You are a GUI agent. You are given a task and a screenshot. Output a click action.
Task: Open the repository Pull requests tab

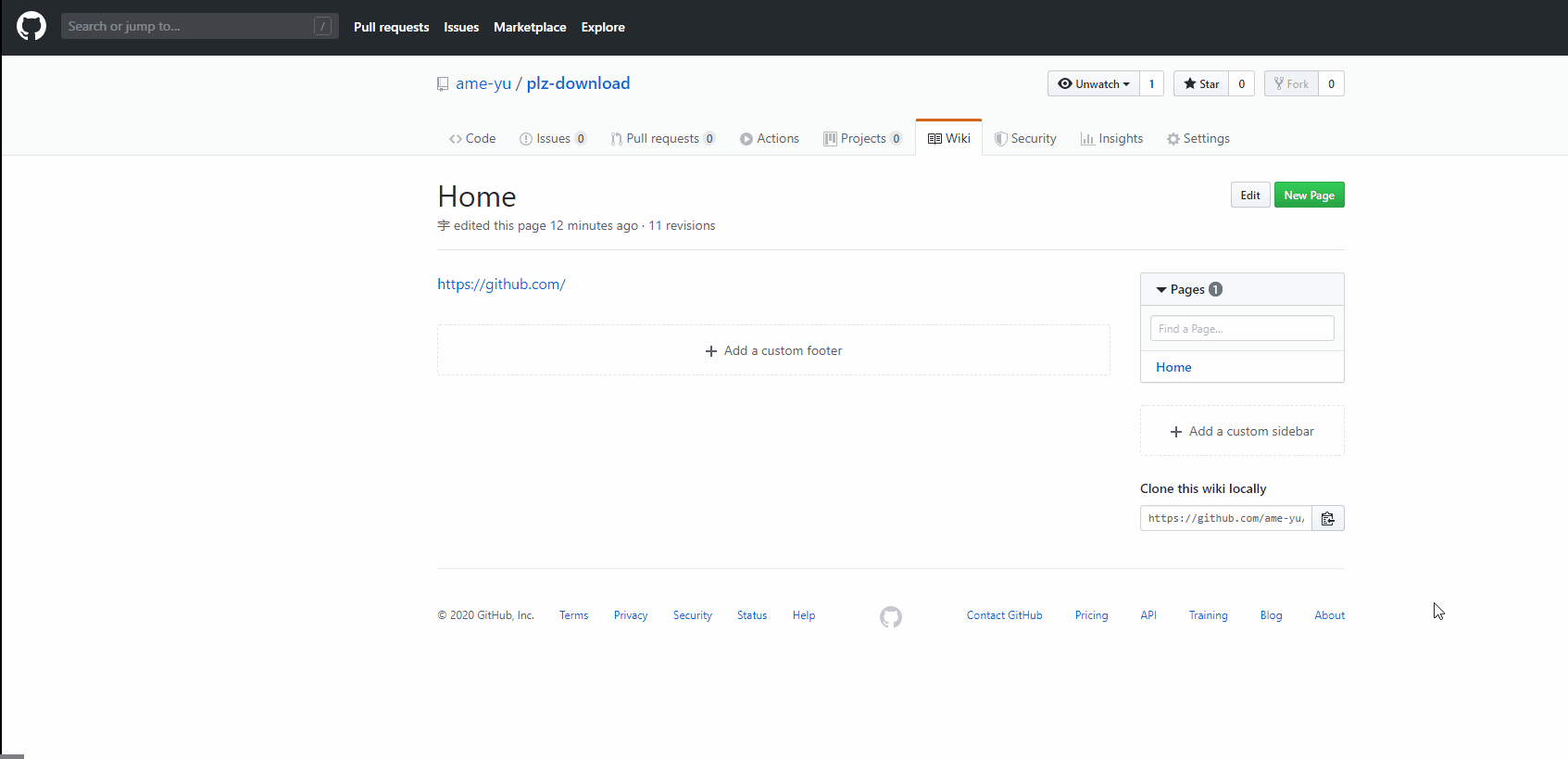point(662,138)
